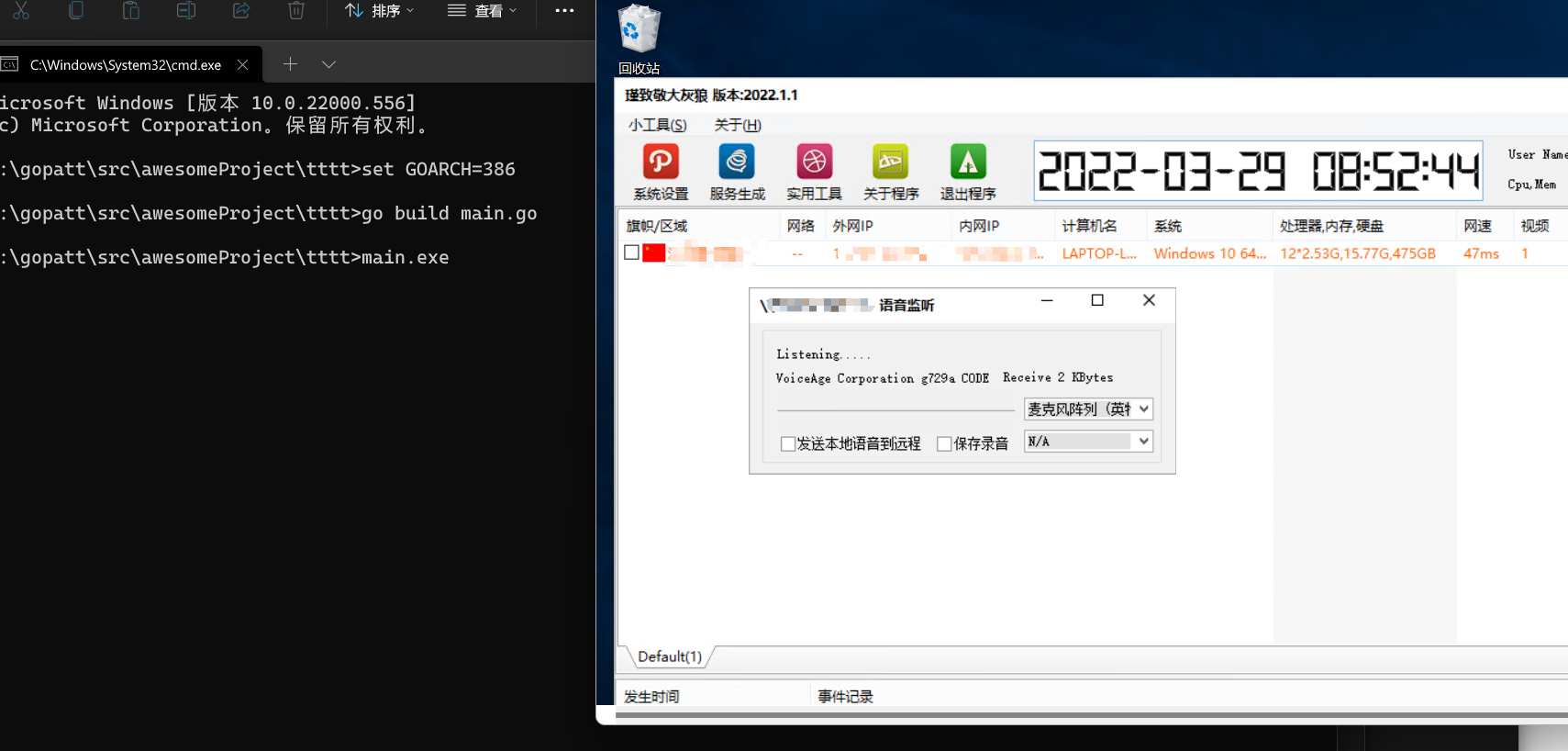Sort by 外网IP column header
Viewport: 1568px width, 751px height.
pyautogui.click(x=887, y=226)
